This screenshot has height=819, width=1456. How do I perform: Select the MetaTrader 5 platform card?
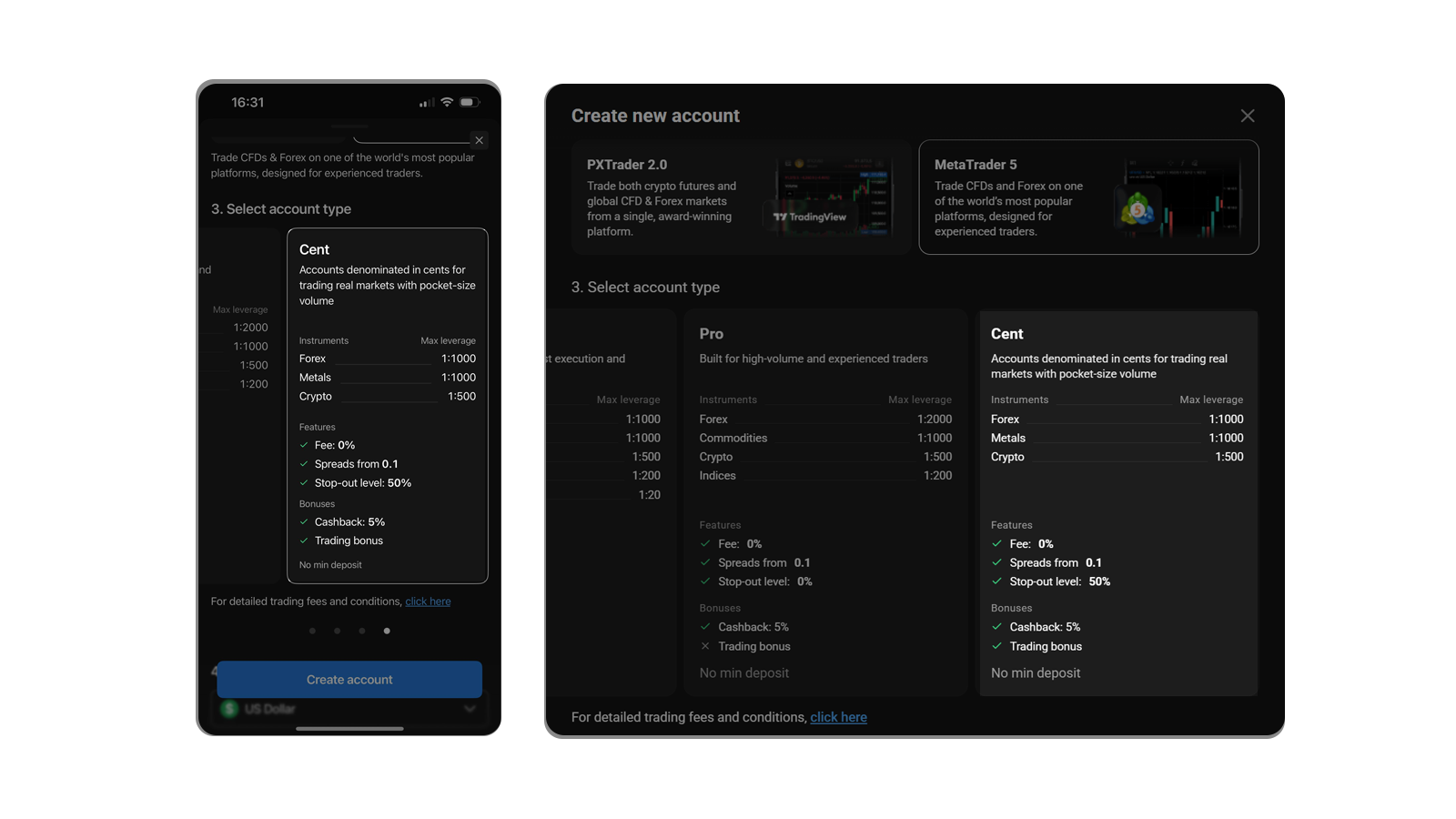(x=1088, y=197)
